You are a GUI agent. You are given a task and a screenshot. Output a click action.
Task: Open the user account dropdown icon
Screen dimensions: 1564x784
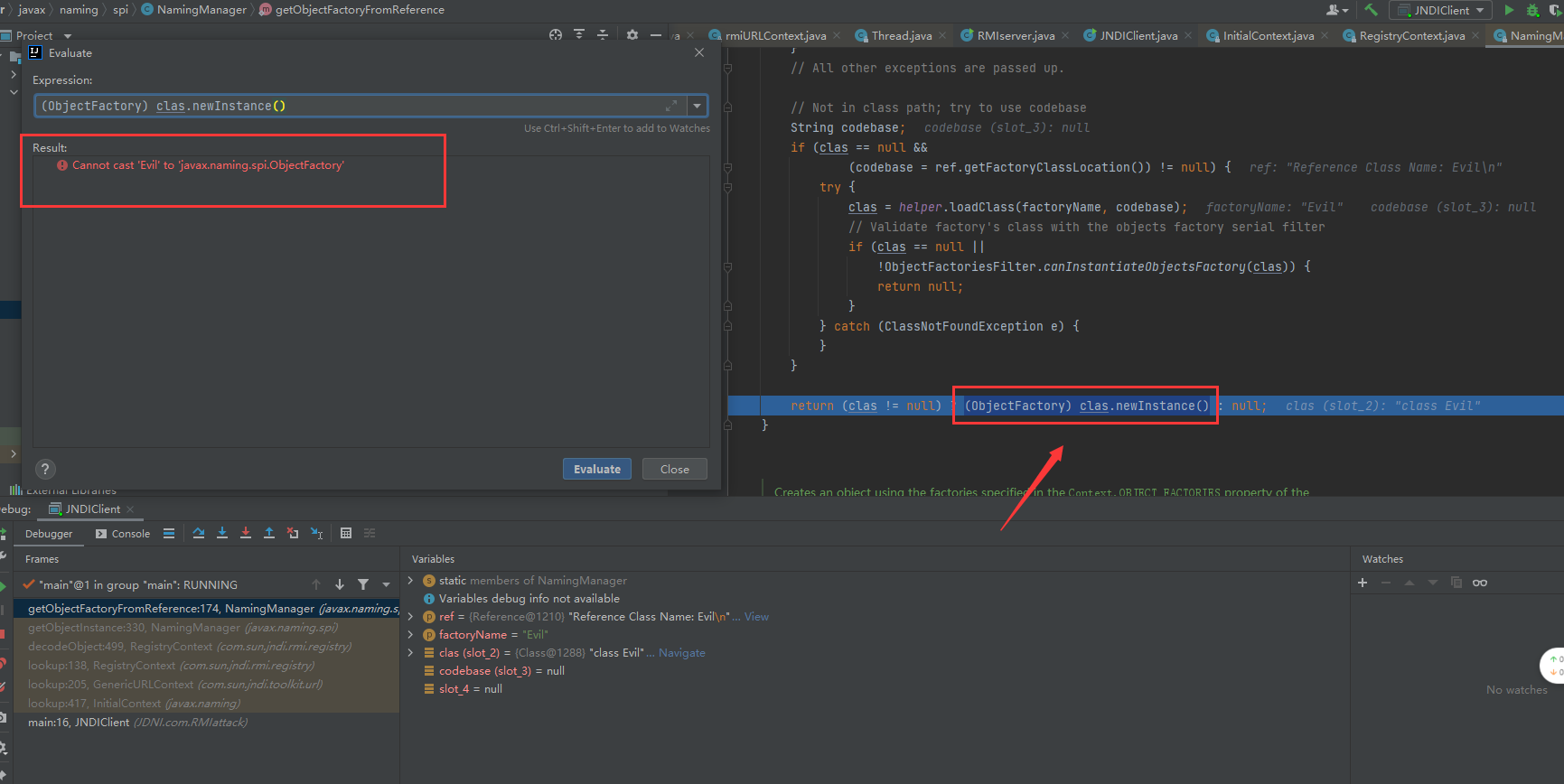tap(1337, 10)
